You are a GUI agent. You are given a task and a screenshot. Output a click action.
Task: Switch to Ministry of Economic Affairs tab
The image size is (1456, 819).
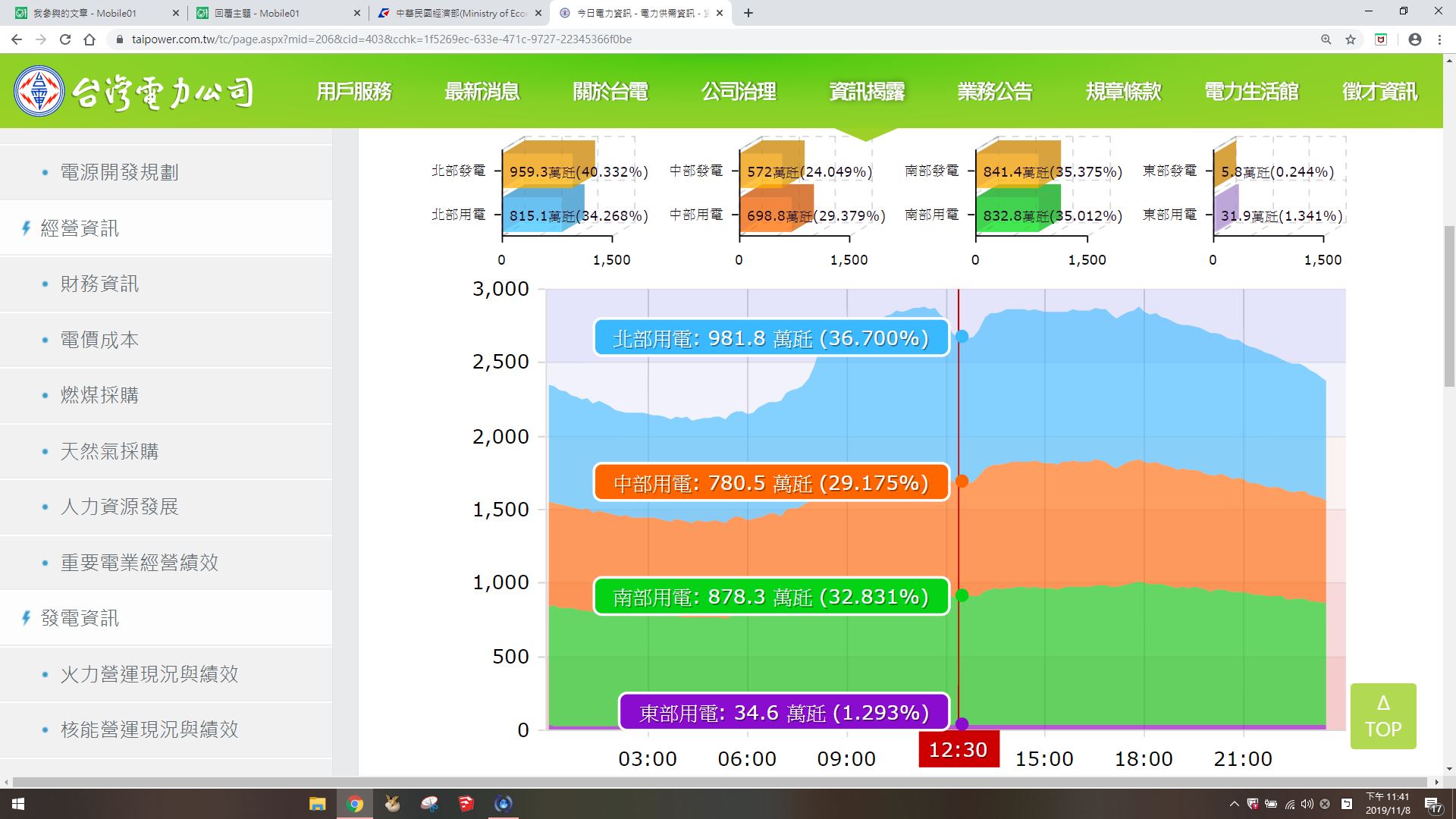459,13
